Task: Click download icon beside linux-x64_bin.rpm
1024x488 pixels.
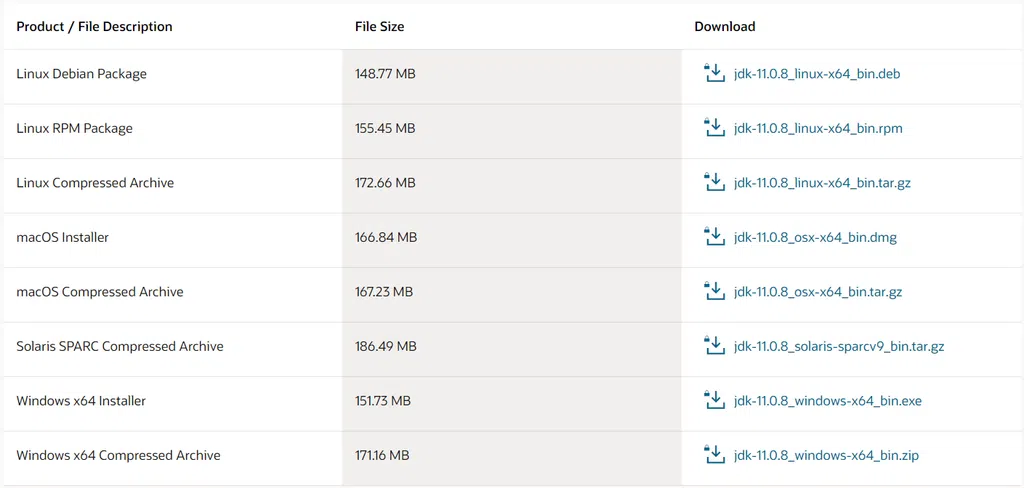Action: click(x=714, y=128)
